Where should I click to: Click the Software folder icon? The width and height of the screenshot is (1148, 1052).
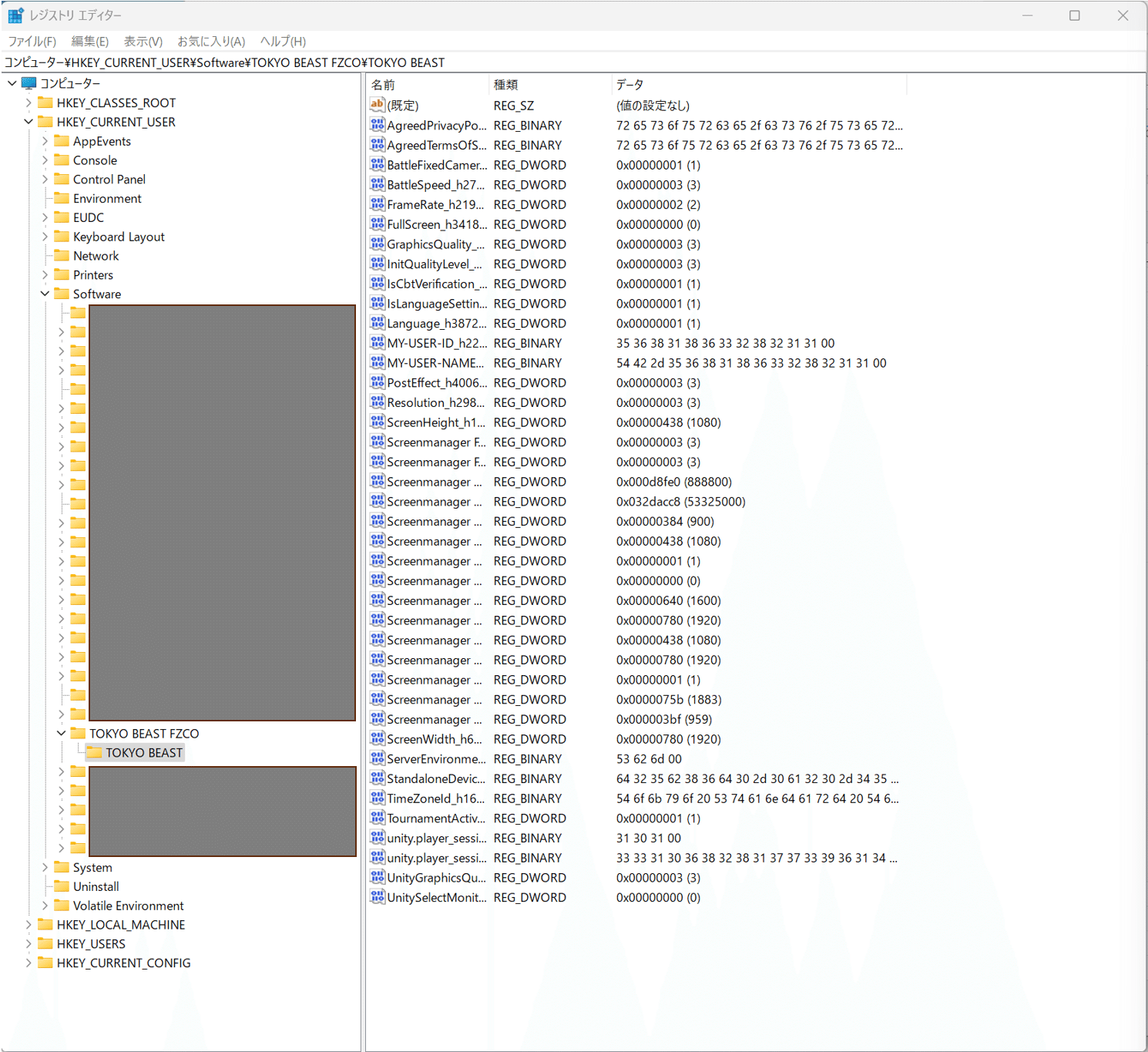pos(62,294)
